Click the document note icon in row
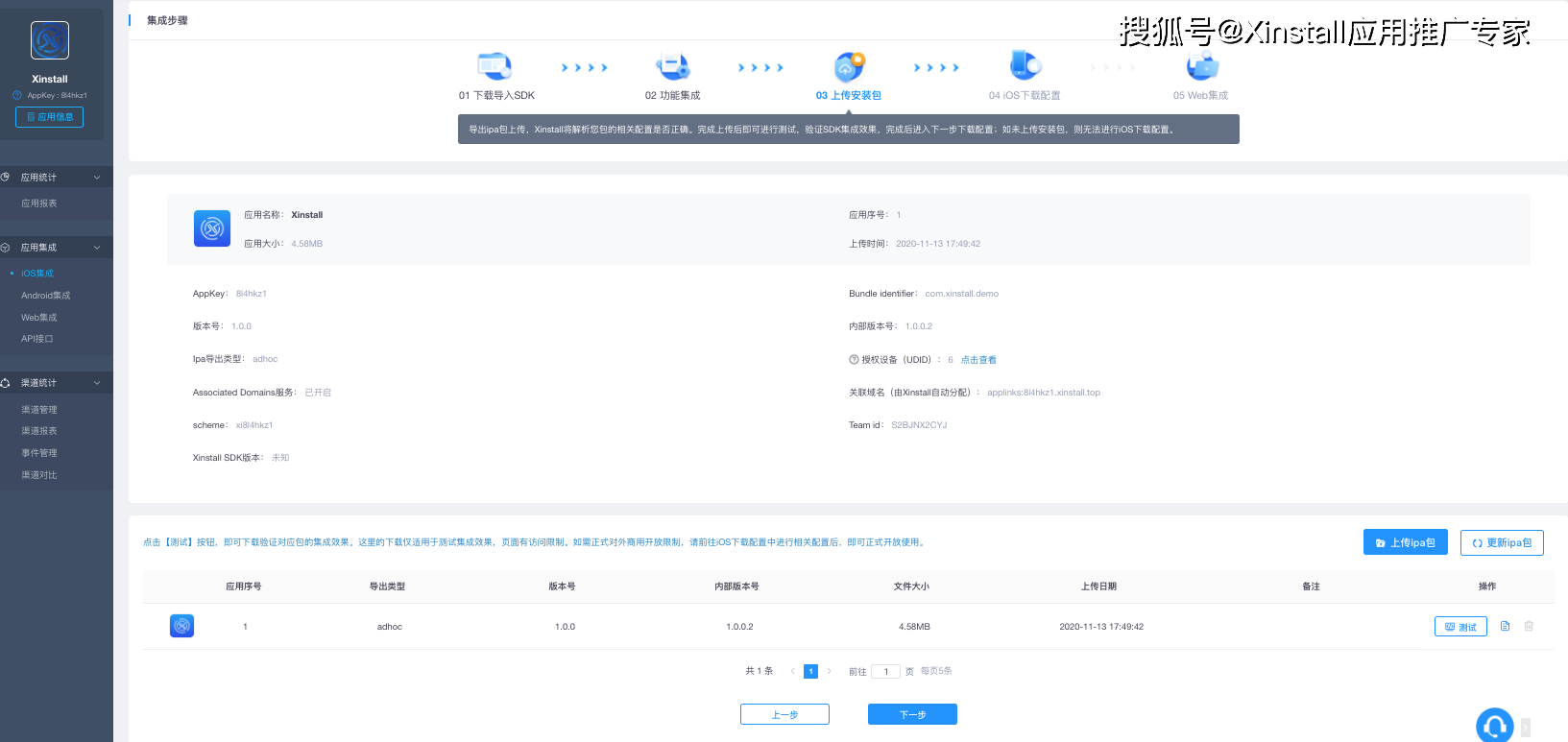This screenshot has width=1568, height=742. (1505, 626)
